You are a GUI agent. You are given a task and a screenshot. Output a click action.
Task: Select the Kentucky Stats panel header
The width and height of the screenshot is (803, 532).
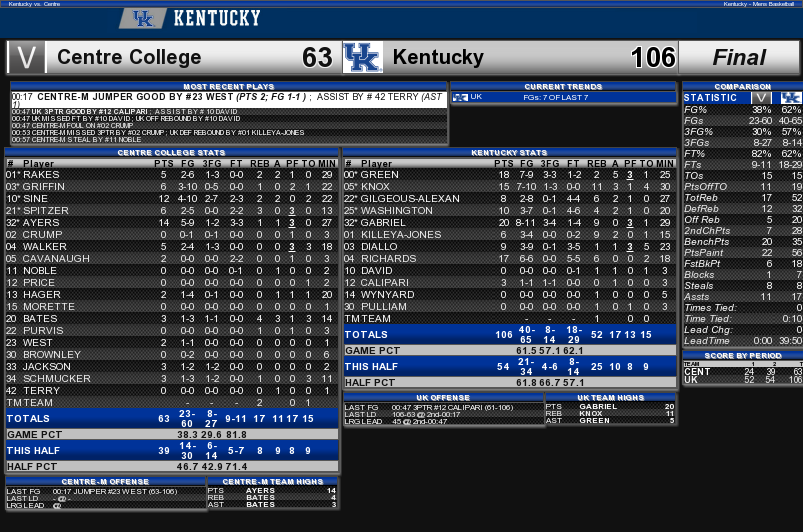510,153
